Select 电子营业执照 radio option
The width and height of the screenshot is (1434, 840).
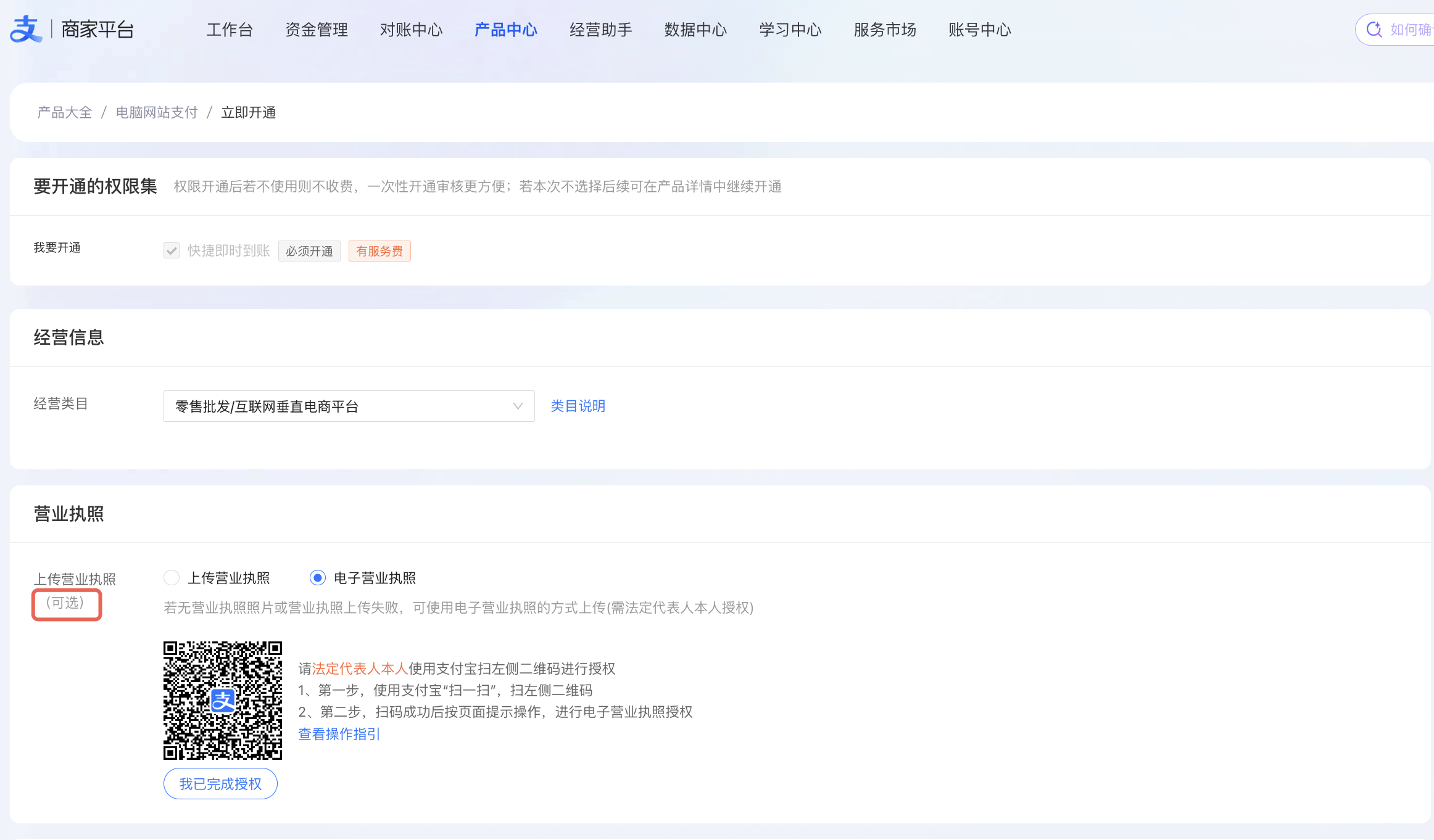[x=317, y=578]
